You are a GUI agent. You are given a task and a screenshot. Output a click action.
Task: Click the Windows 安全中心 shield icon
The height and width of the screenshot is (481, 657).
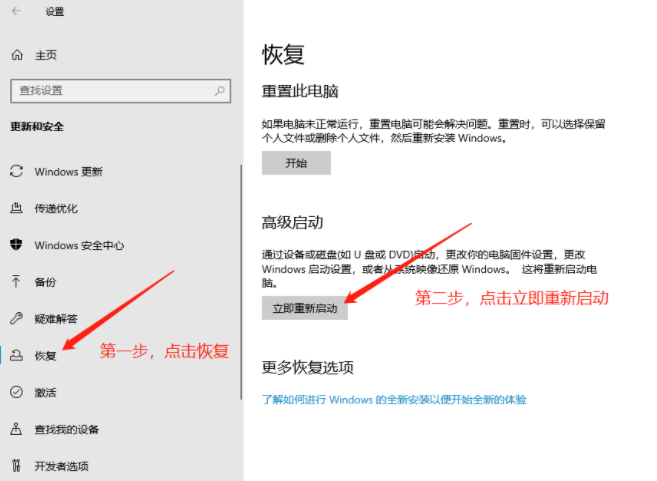[x=16, y=244]
